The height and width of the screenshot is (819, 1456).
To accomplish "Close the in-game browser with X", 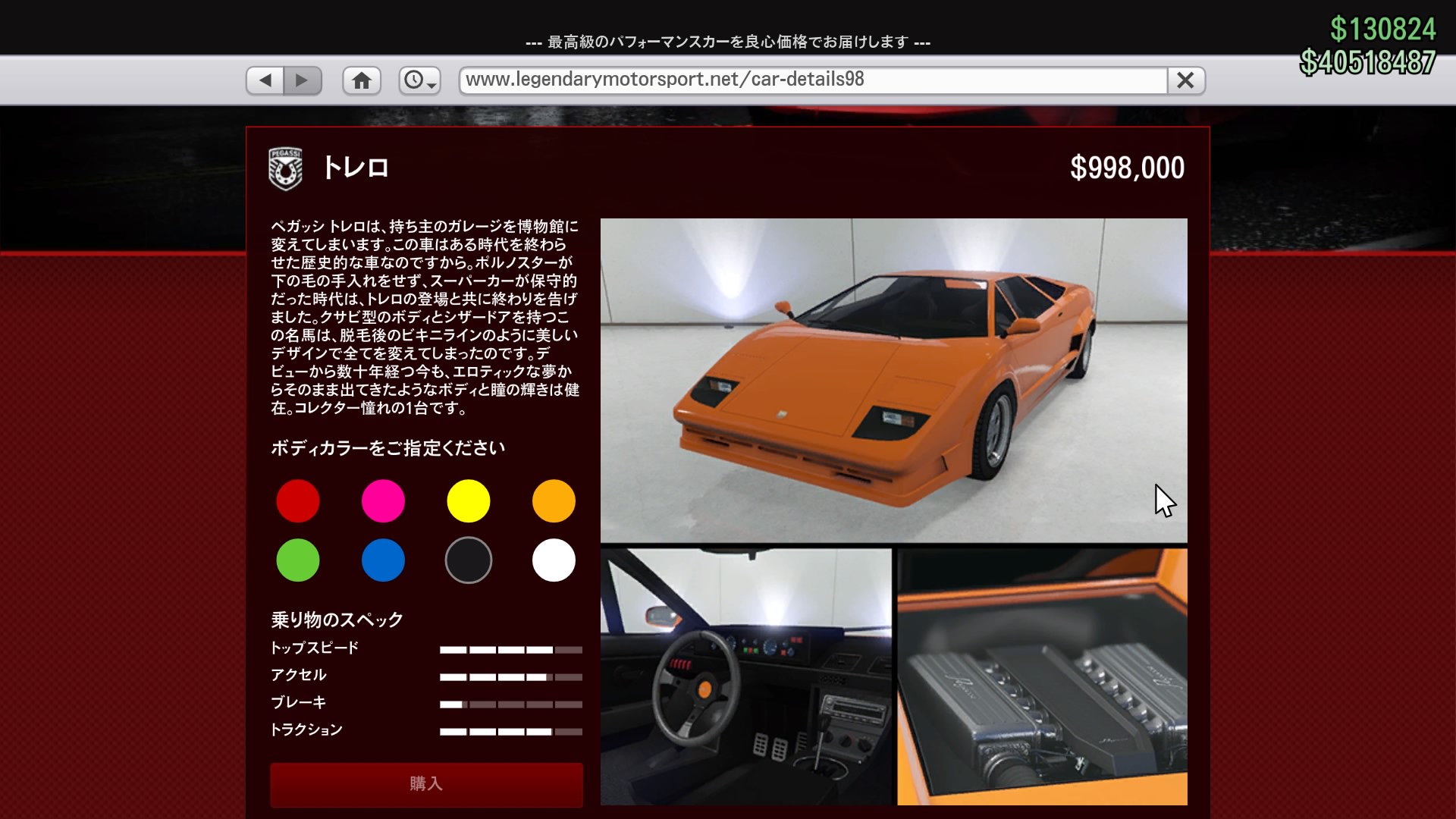I will click(x=1185, y=80).
